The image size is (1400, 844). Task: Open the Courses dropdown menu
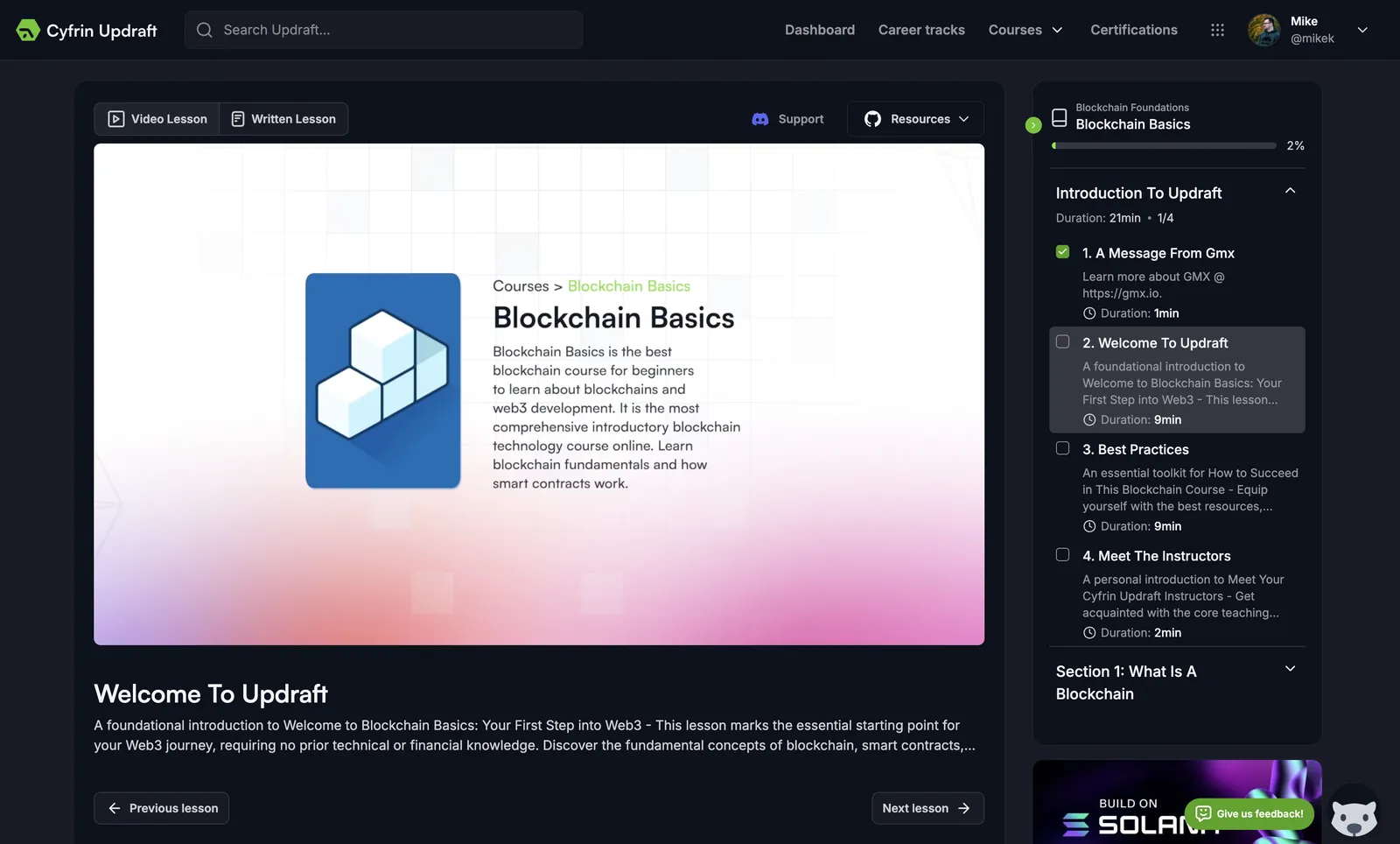click(x=1025, y=30)
